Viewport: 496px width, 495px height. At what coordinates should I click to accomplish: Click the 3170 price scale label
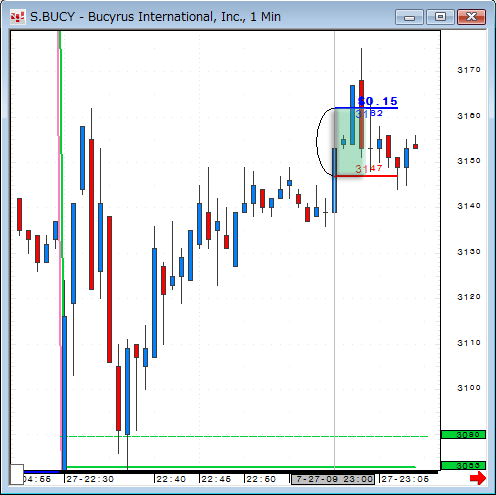pos(469,70)
